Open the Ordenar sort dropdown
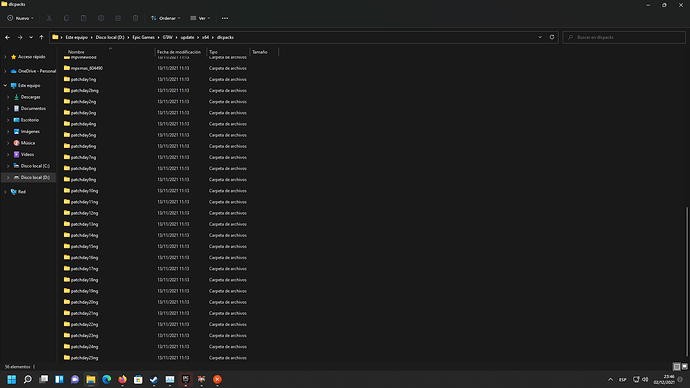 pos(165,18)
